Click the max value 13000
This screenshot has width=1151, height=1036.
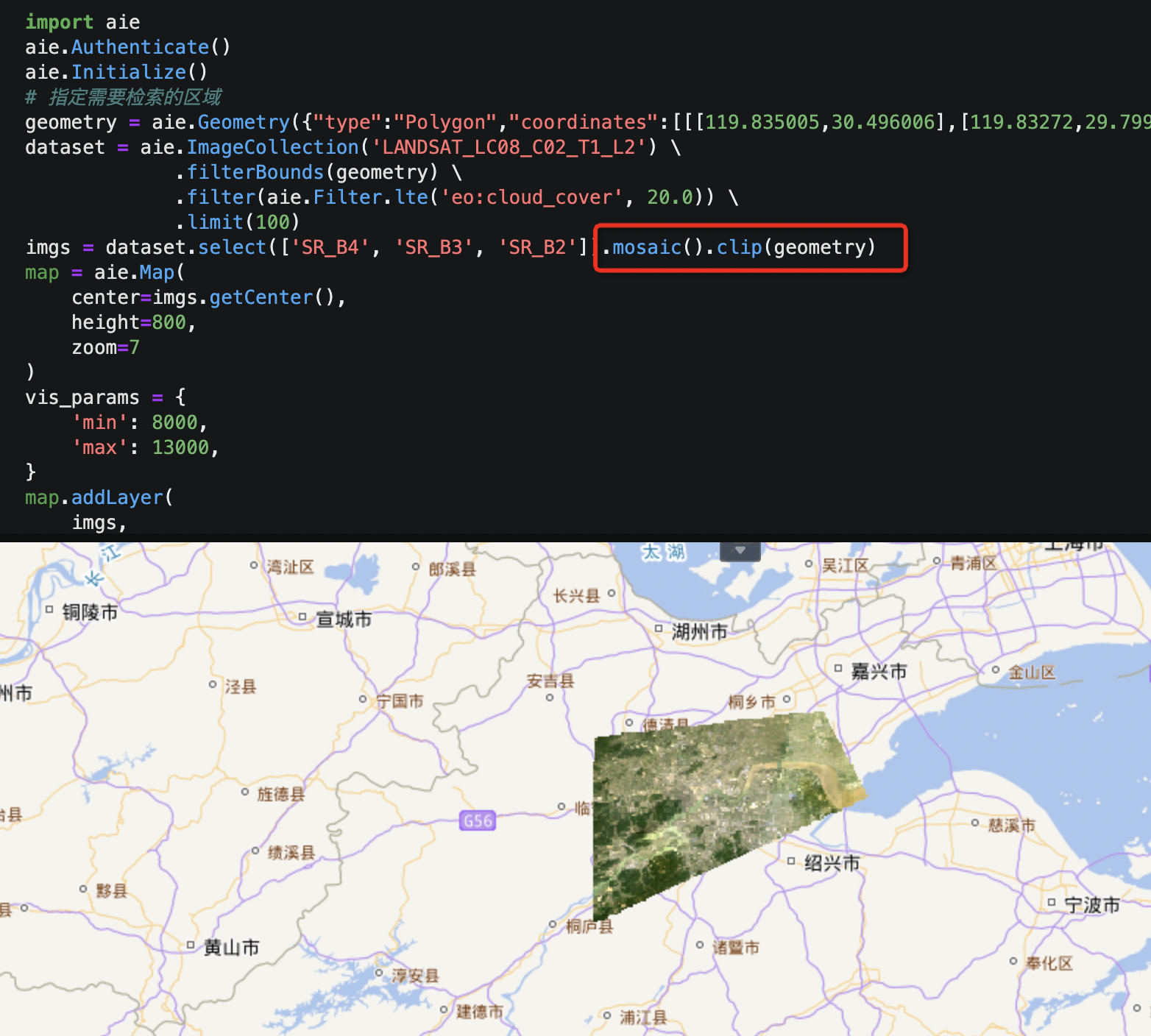(180, 447)
